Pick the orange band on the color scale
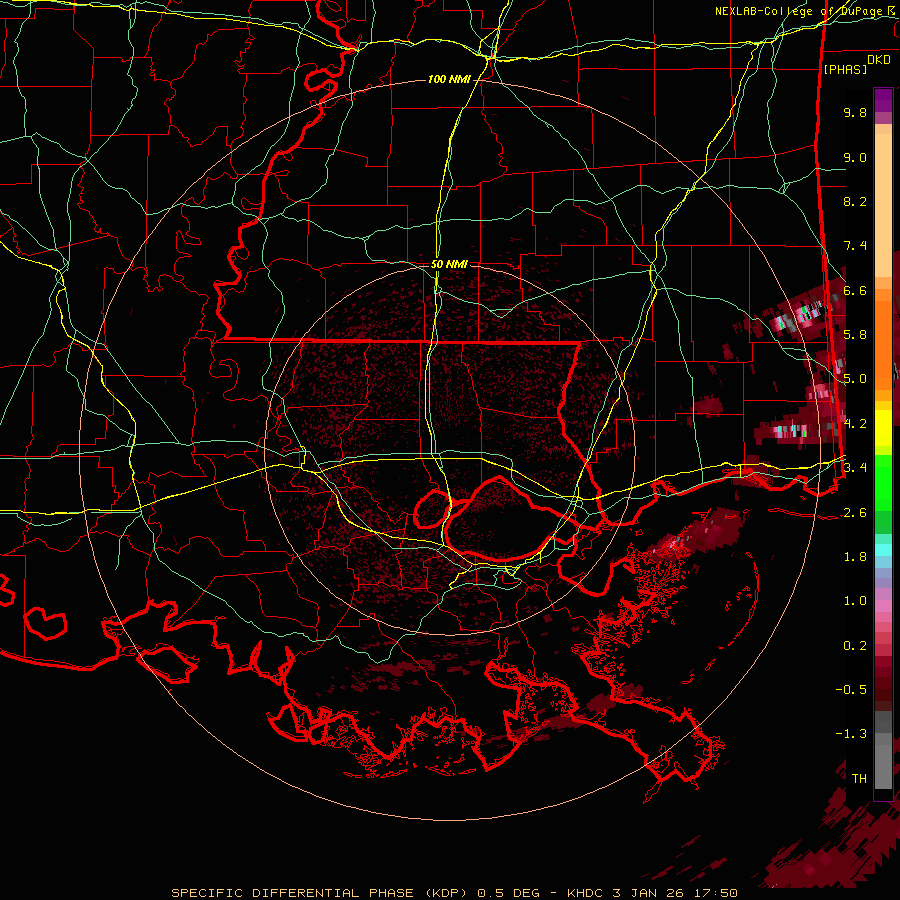Viewport: 900px width, 900px height. (x=883, y=345)
